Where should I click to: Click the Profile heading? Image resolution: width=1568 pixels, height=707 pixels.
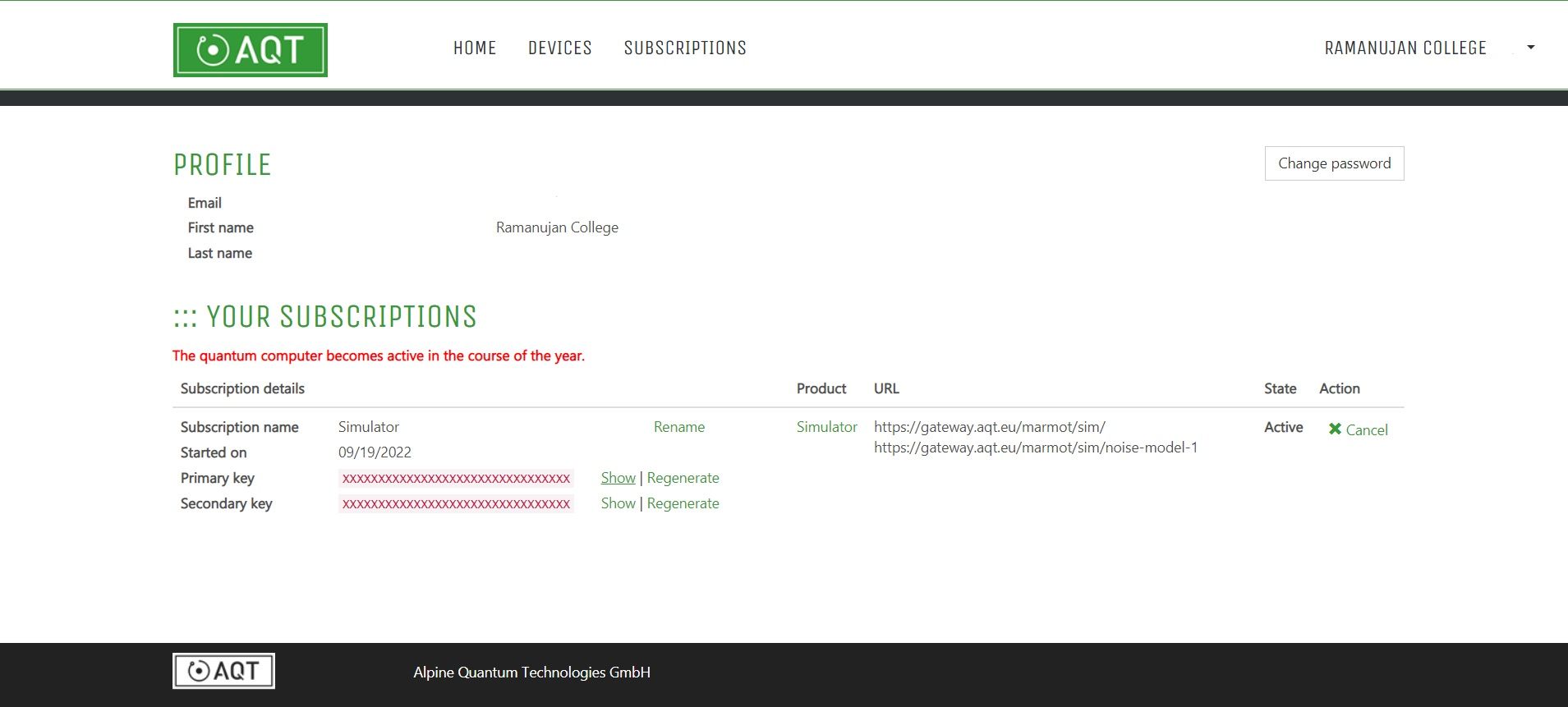pyautogui.click(x=222, y=165)
